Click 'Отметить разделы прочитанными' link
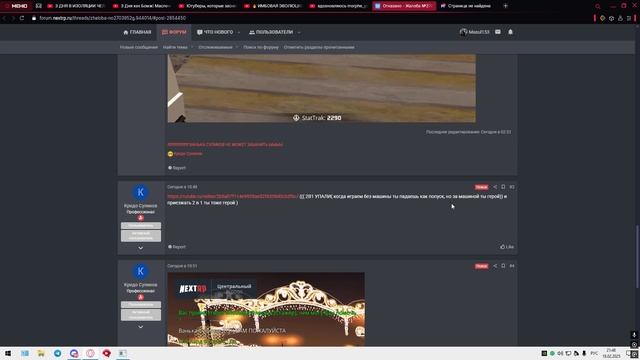The height and width of the screenshot is (360, 640). tap(319, 47)
